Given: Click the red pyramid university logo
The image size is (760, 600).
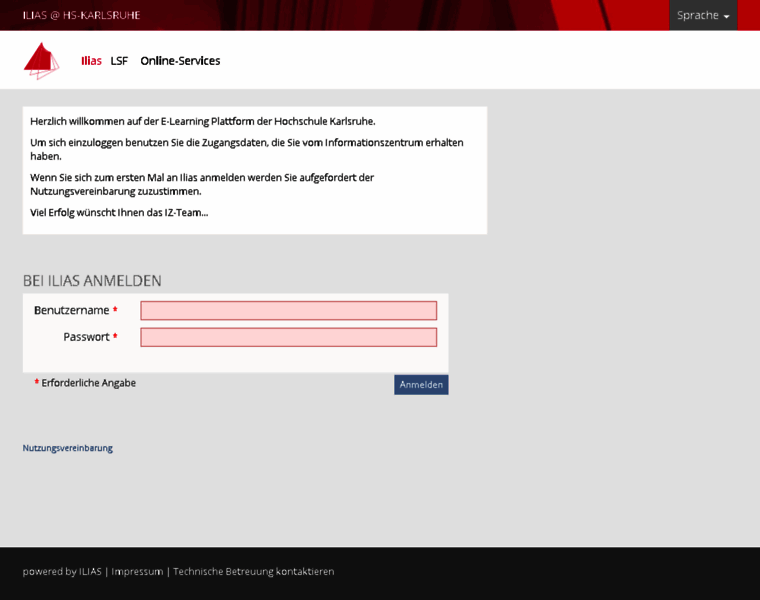Looking at the screenshot, I should coord(41,60).
